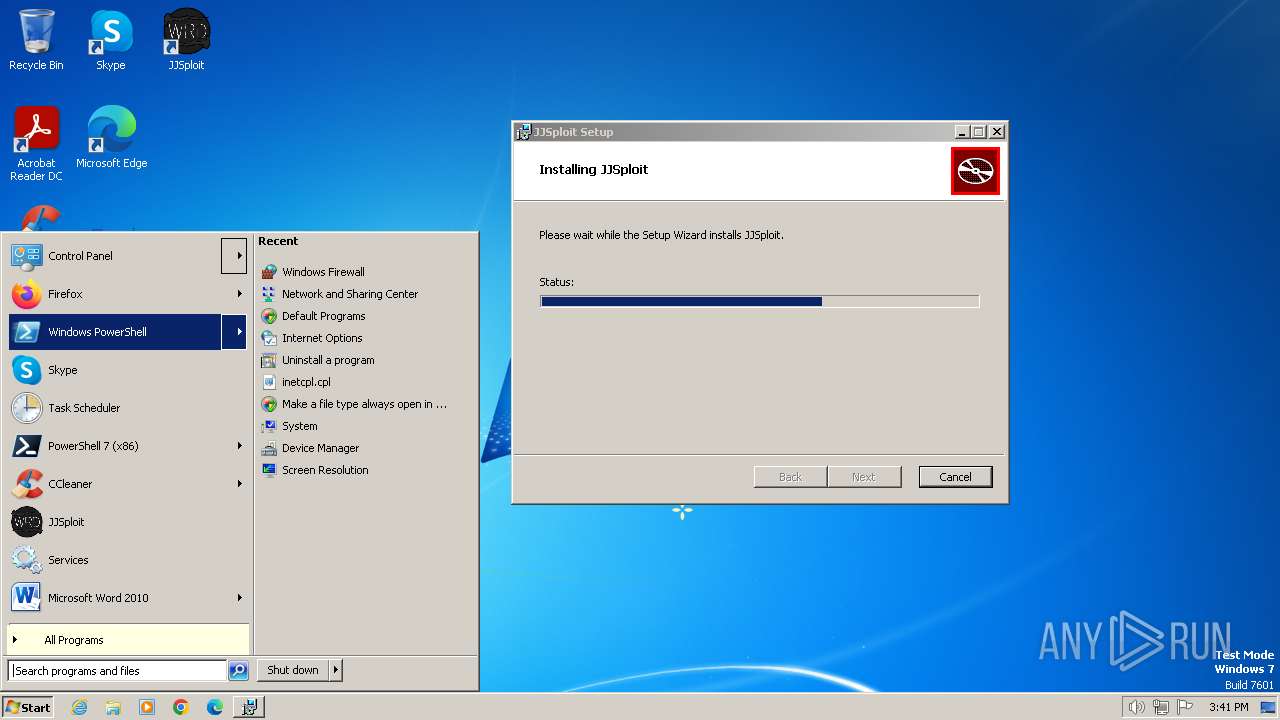Expand All Programs list

point(128,640)
